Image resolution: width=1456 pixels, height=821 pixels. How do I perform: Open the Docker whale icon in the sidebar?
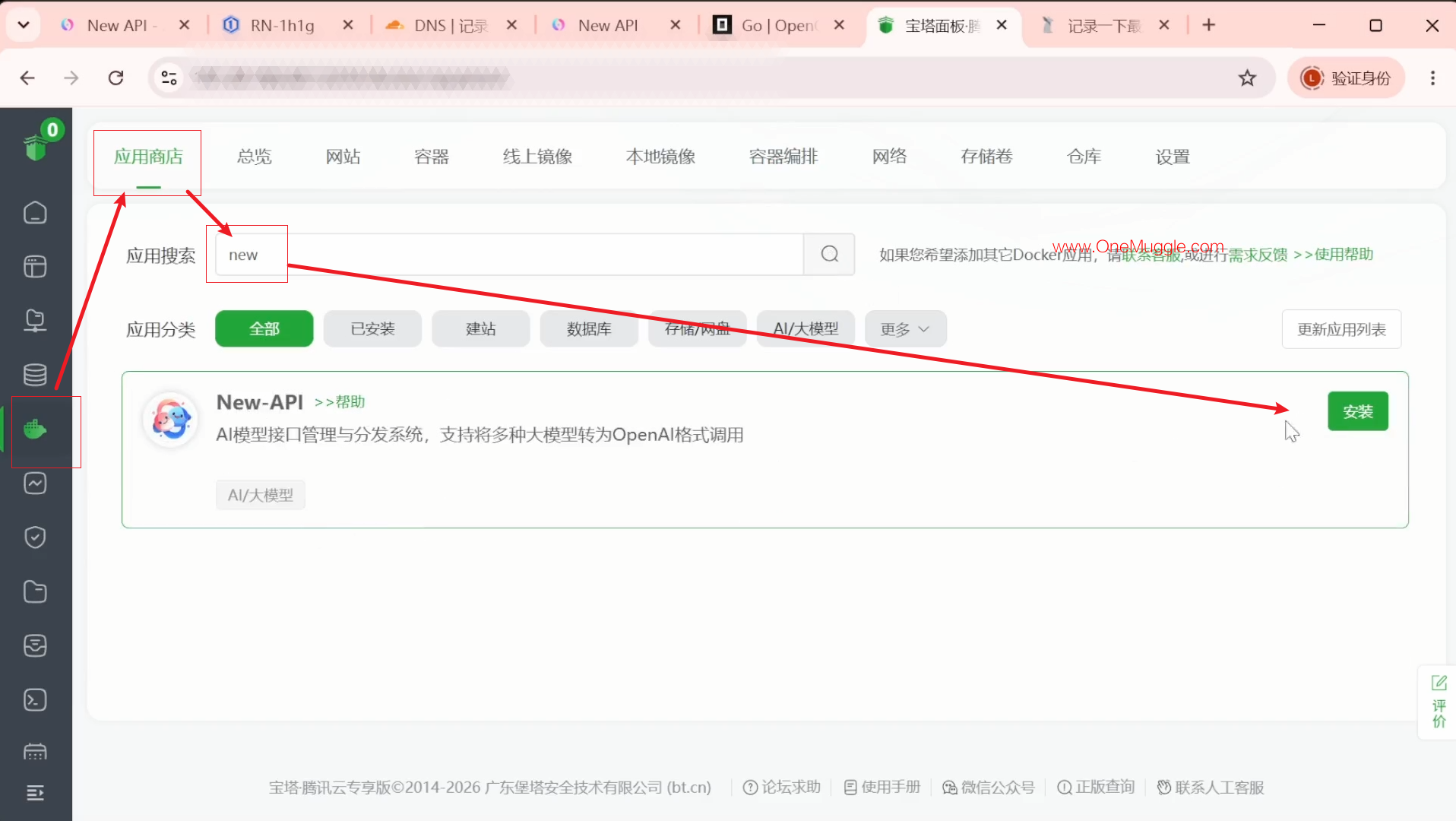tap(35, 430)
